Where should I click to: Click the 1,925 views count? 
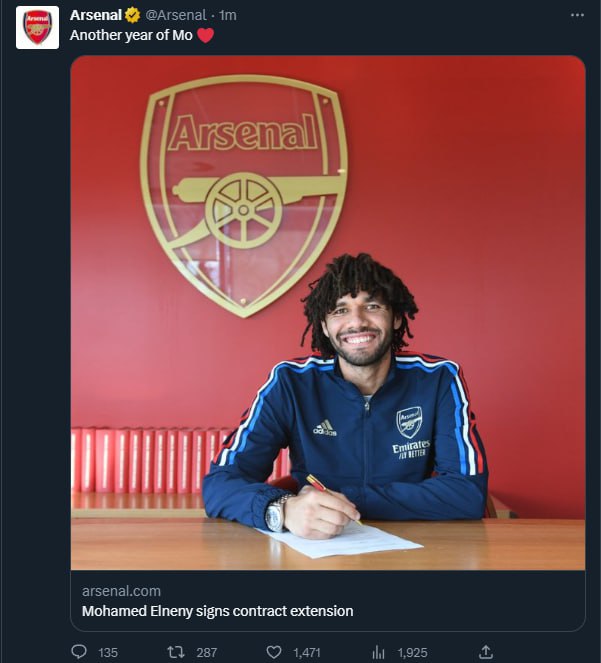[x=412, y=652]
